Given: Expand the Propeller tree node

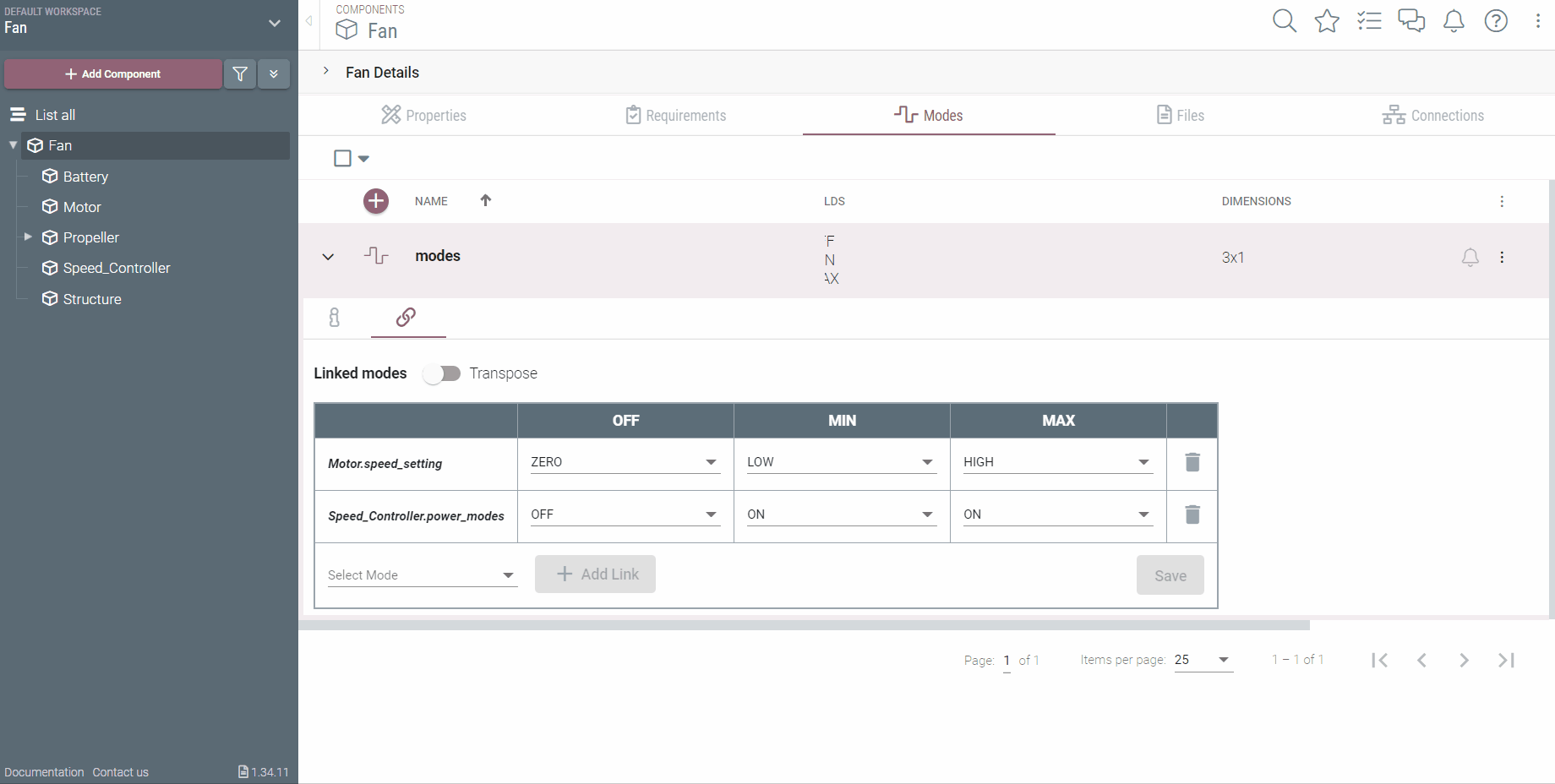Looking at the screenshot, I should (28, 237).
